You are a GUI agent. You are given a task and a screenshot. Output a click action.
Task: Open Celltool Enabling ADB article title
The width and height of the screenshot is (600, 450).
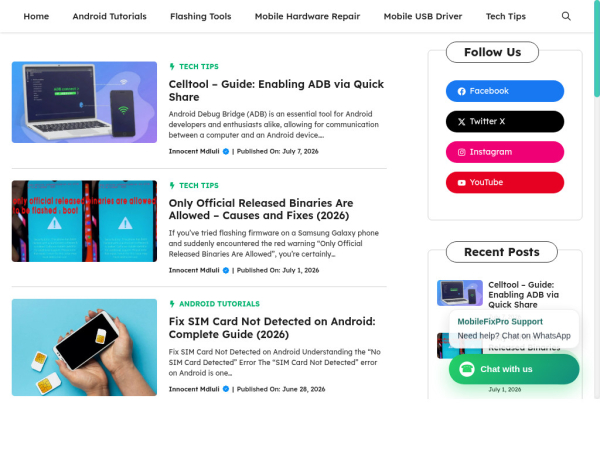click(276, 90)
